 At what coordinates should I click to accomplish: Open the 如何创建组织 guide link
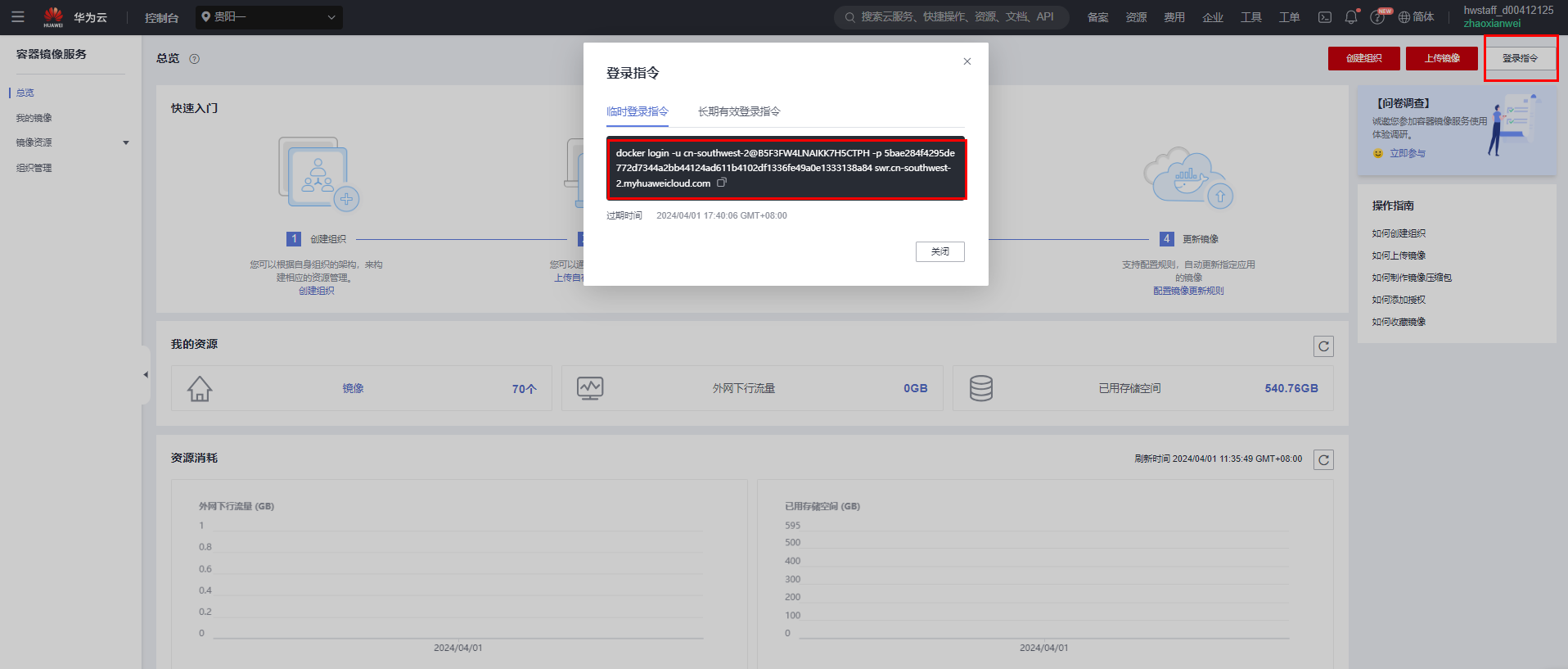(x=1399, y=233)
